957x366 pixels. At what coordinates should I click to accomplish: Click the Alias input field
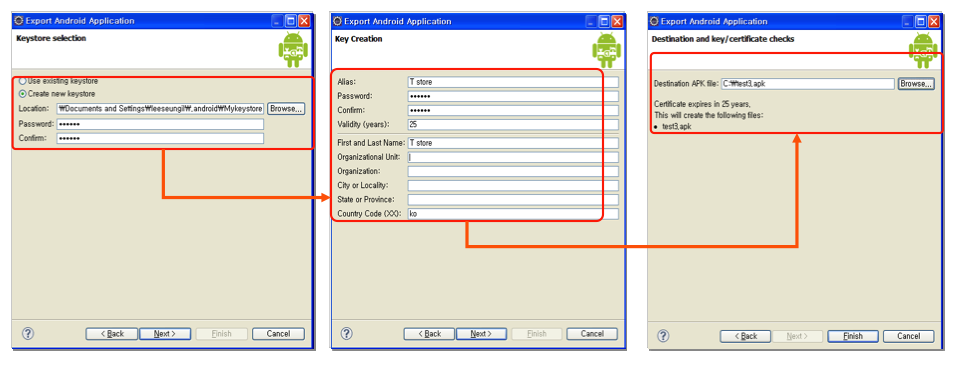point(513,82)
